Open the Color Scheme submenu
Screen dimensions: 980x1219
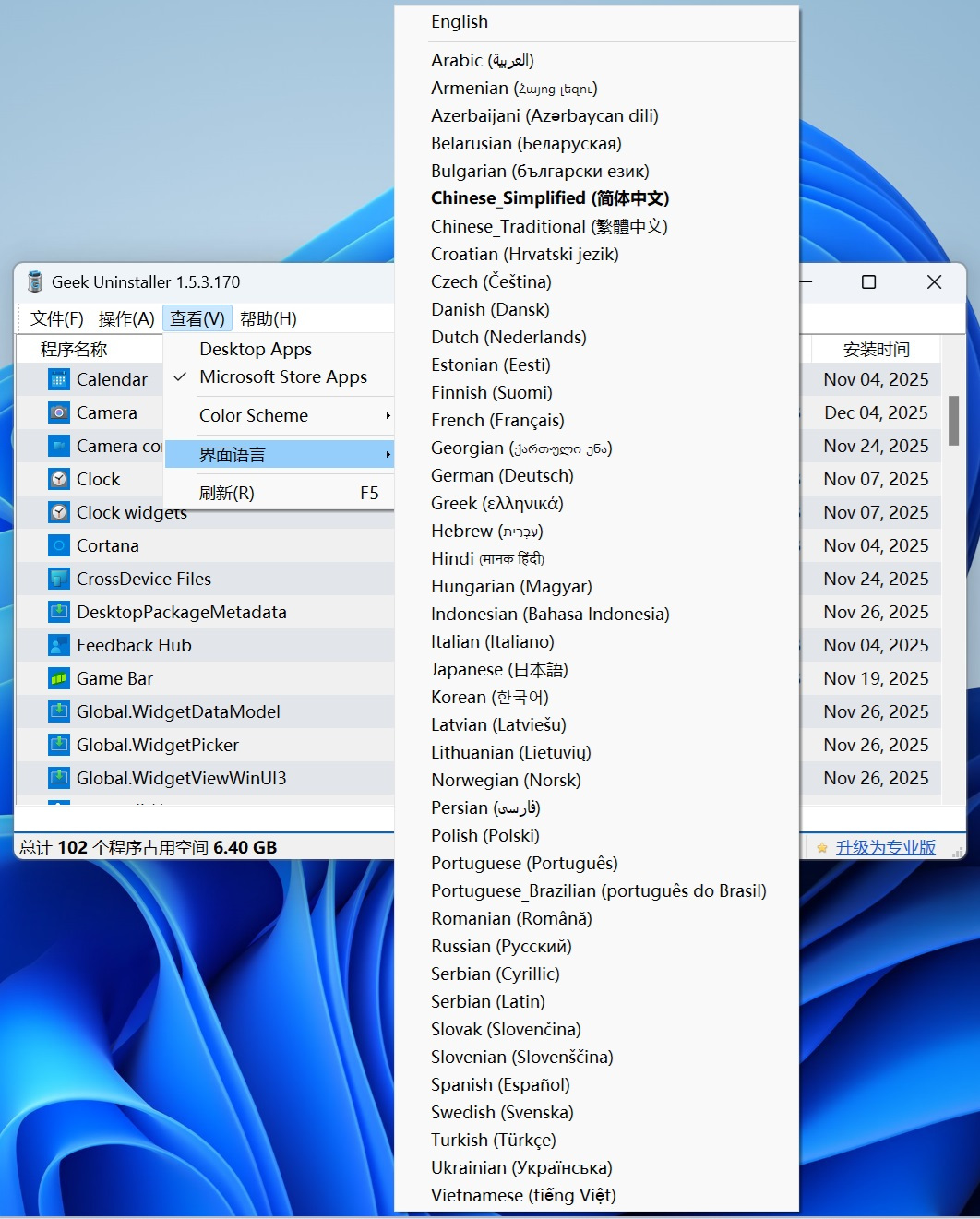(x=254, y=415)
